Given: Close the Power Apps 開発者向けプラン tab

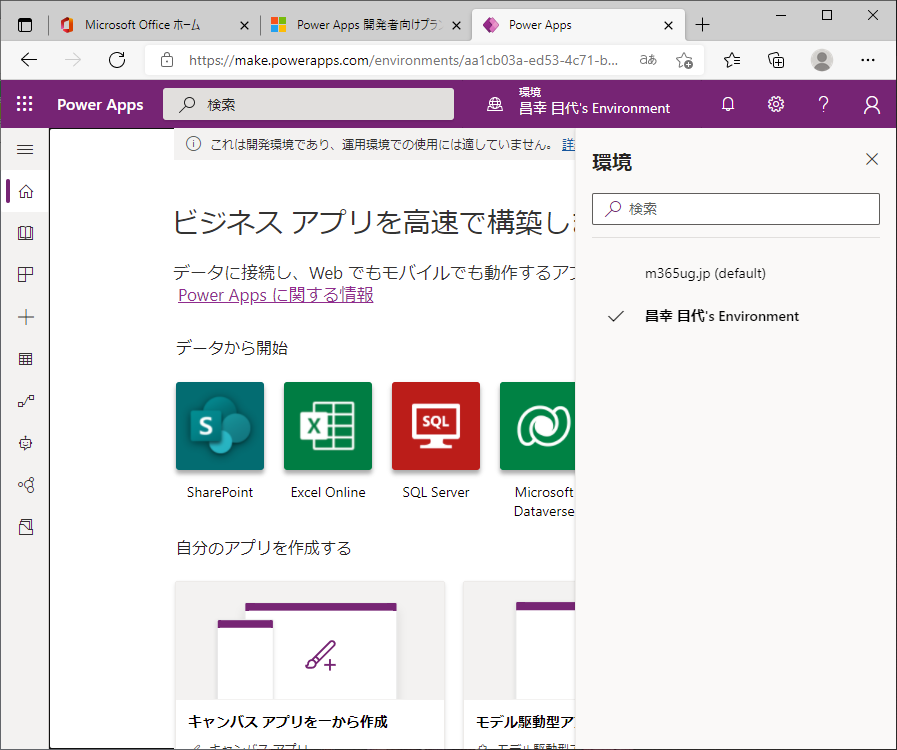Looking at the screenshot, I should (x=456, y=25).
